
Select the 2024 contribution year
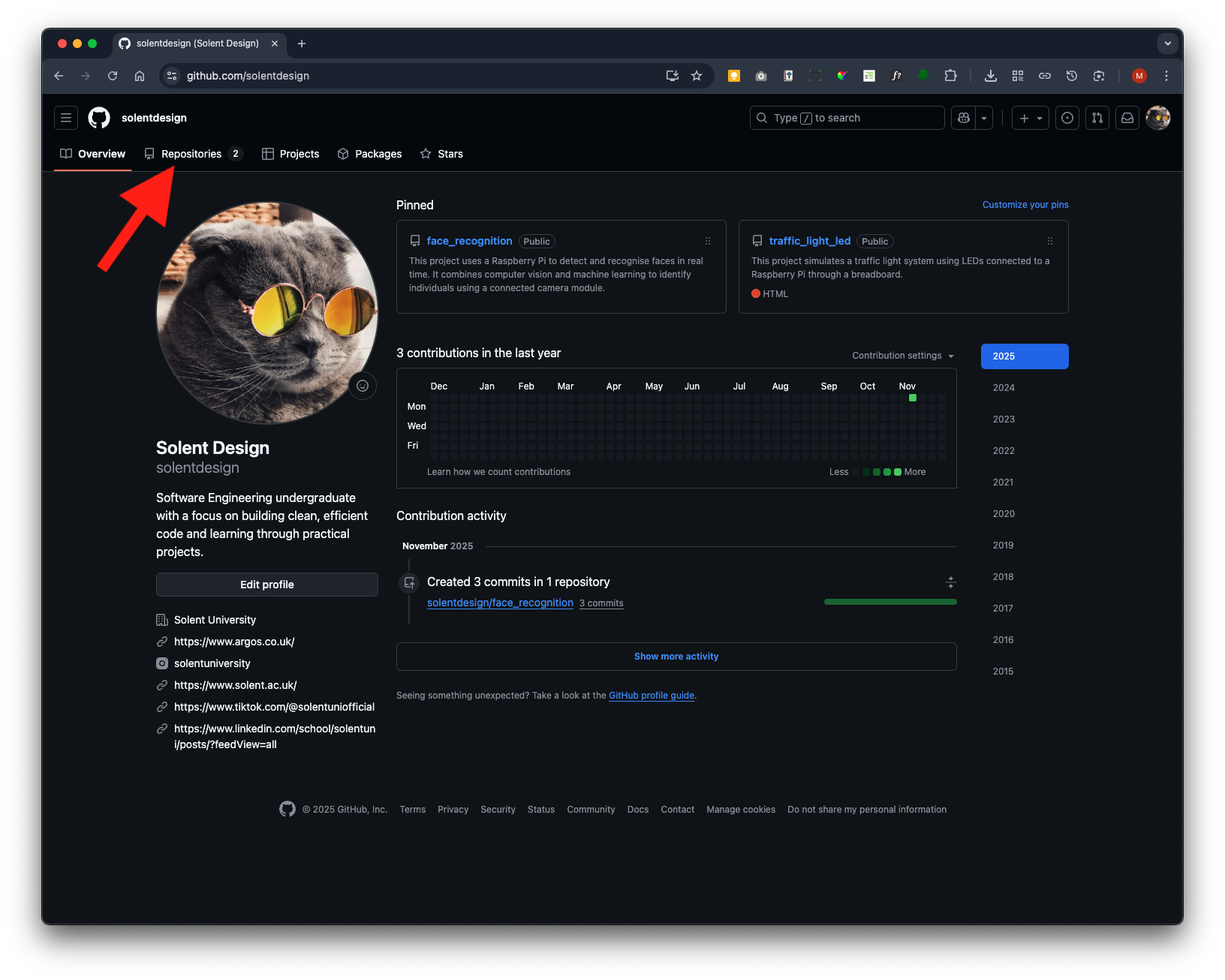[1004, 388]
